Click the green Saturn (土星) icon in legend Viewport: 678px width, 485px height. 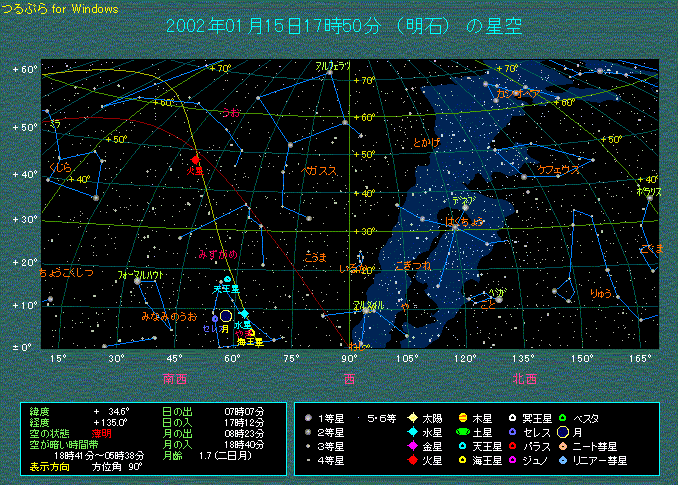click(463, 432)
